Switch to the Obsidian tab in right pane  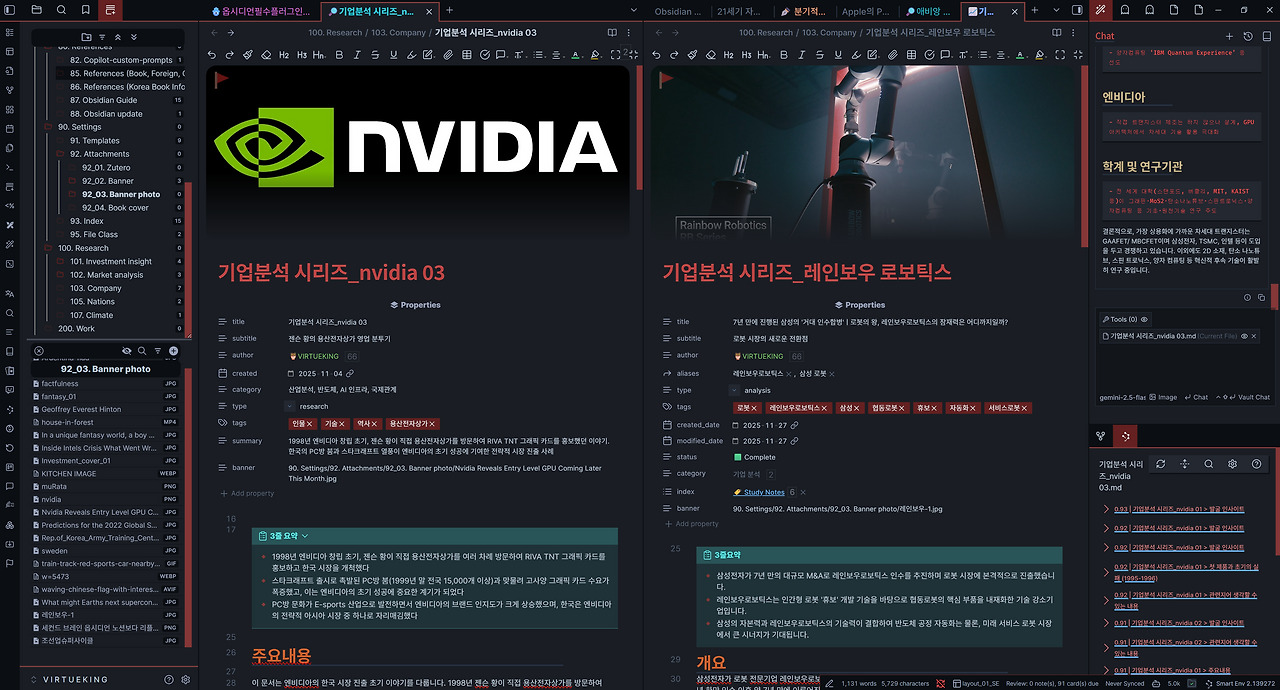click(x=680, y=10)
